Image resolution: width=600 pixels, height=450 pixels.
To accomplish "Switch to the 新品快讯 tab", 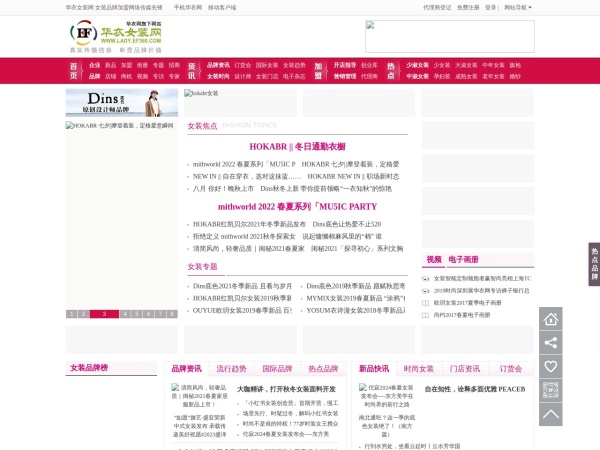I will [x=374, y=368].
